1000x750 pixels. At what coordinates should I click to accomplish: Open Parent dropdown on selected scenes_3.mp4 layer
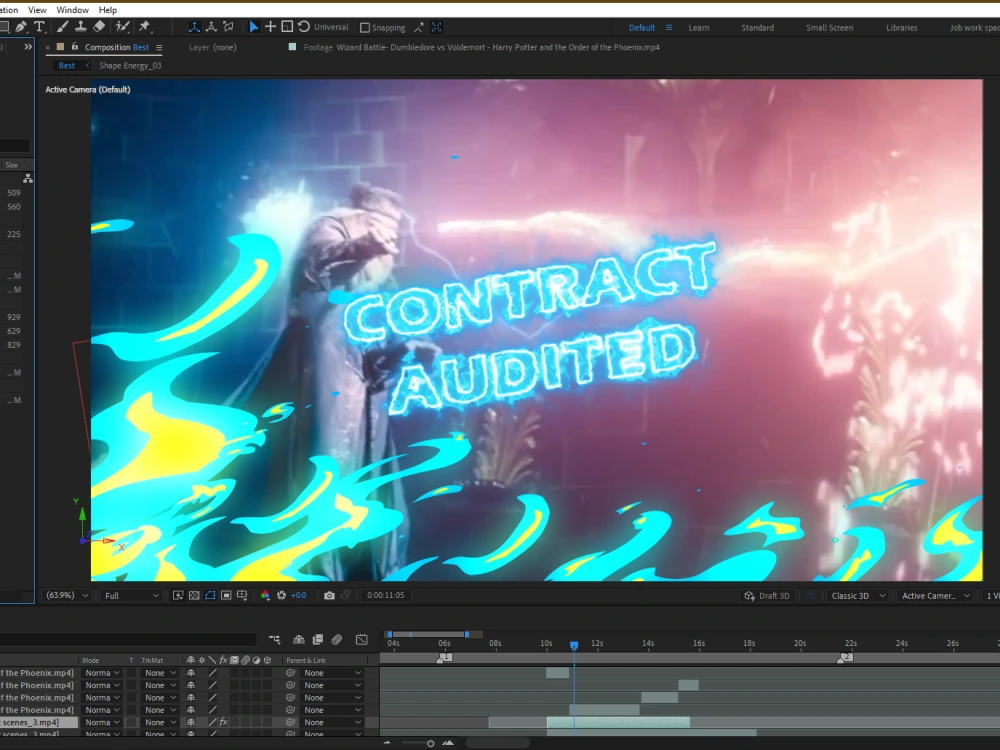[332, 723]
